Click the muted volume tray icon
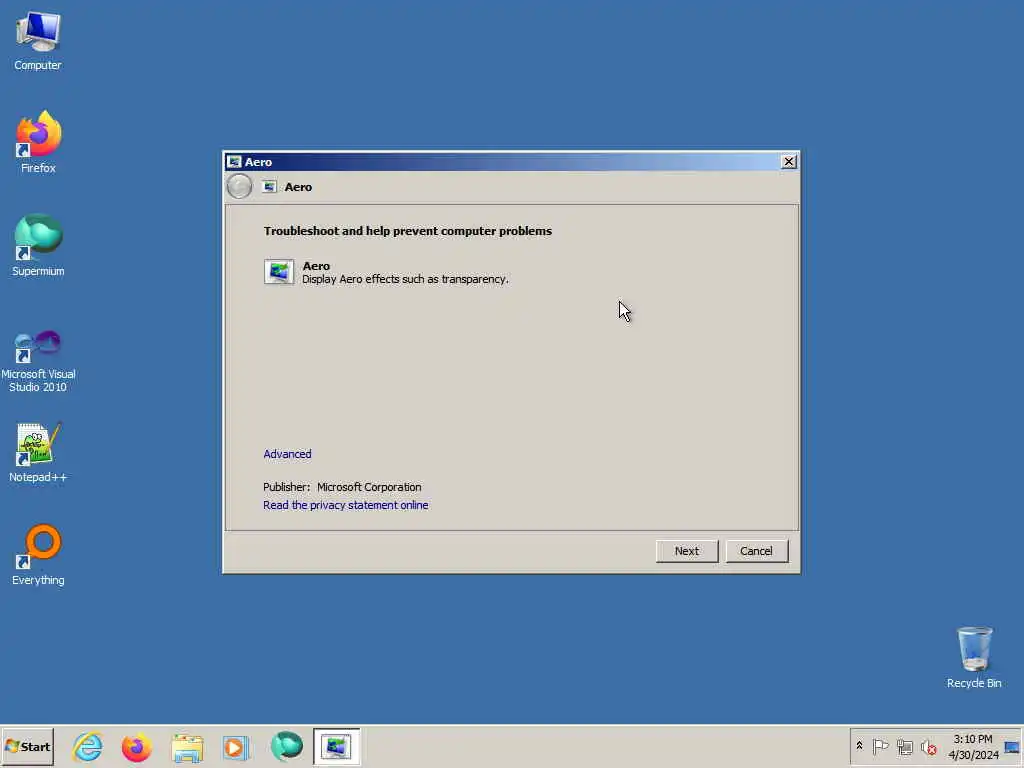1024x768 pixels. pos(928,746)
